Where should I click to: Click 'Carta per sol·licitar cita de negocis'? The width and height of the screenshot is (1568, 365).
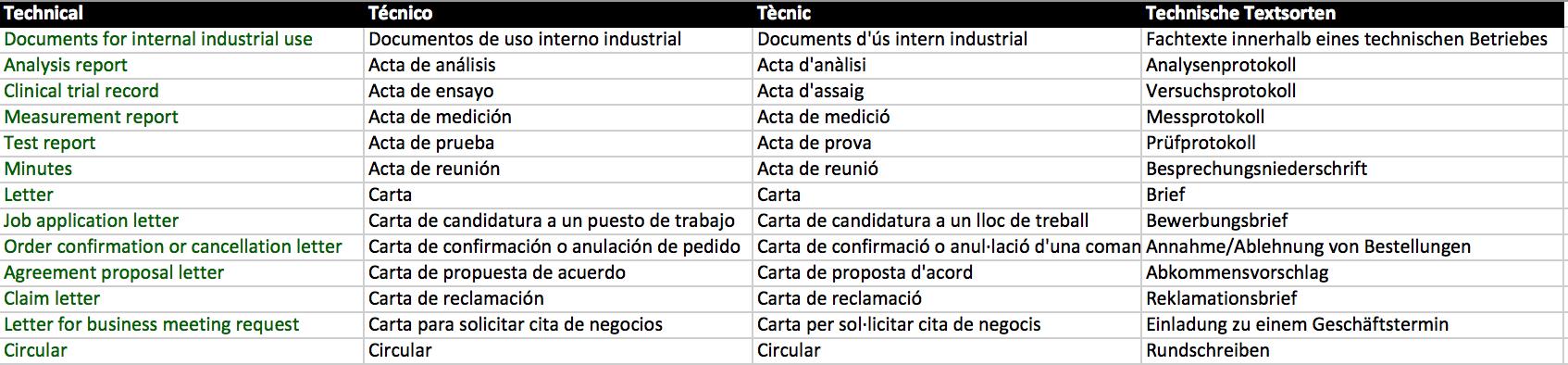tap(948, 324)
